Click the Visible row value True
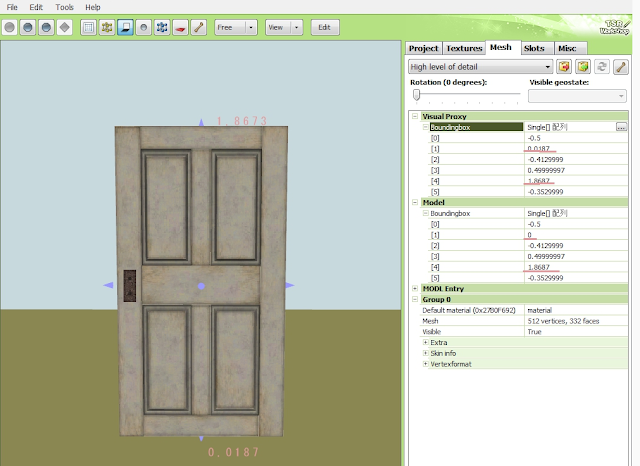640x466 pixels. click(534, 332)
